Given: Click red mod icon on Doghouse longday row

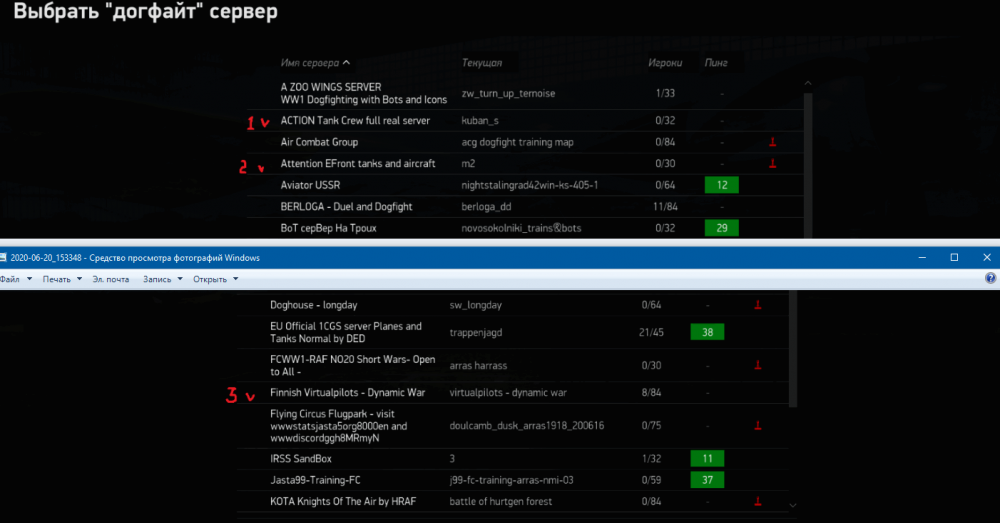Looking at the screenshot, I should pyautogui.click(x=758, y=305).
